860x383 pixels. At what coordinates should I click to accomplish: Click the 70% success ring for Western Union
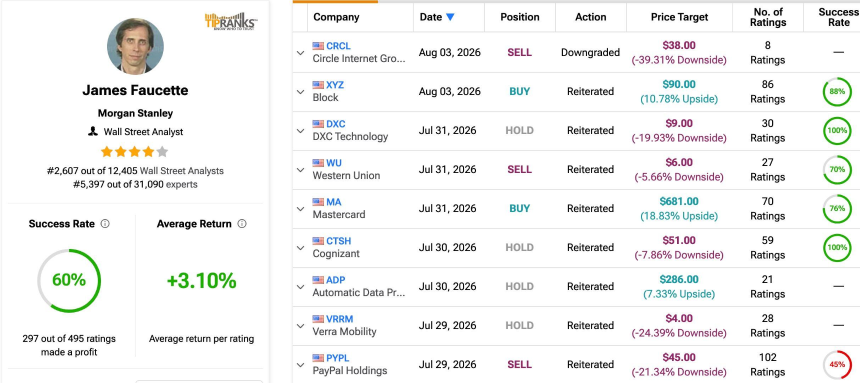(837, 170)
